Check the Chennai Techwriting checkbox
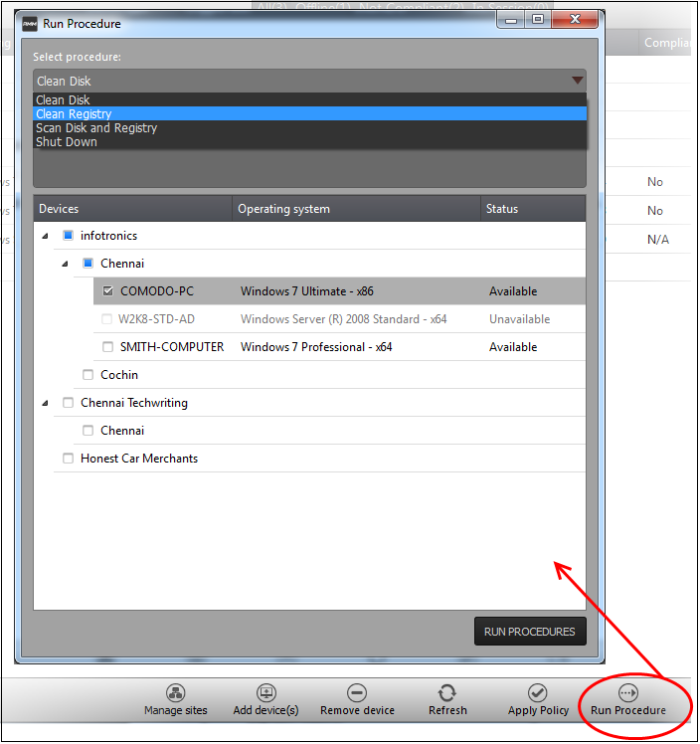The width and height of the screenshot is (700, 744). pyautogui.click(x=68, y=403)
